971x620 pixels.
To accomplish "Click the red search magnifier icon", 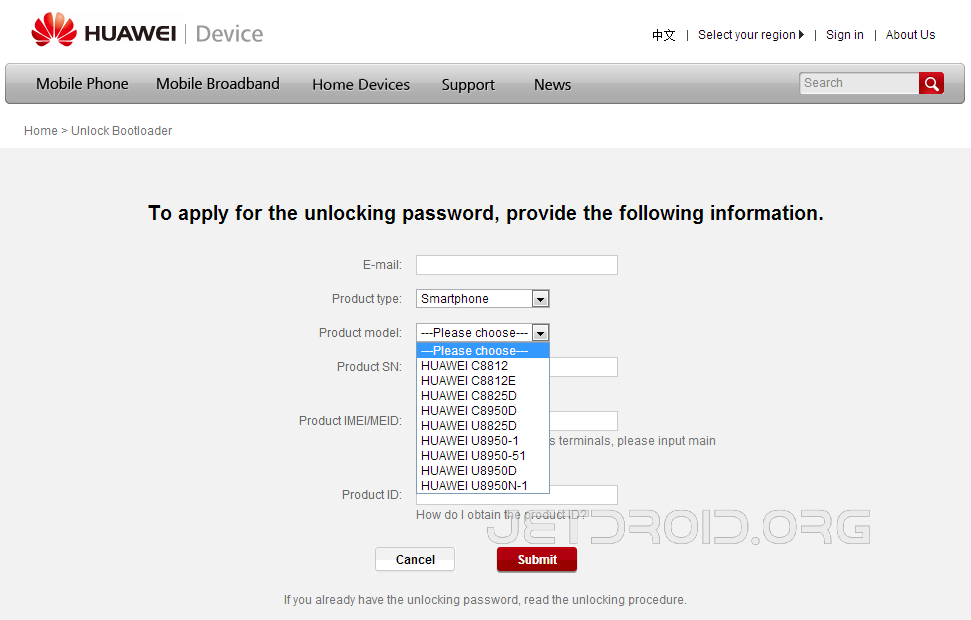I will pyautogui.click(x=931, y=83).
